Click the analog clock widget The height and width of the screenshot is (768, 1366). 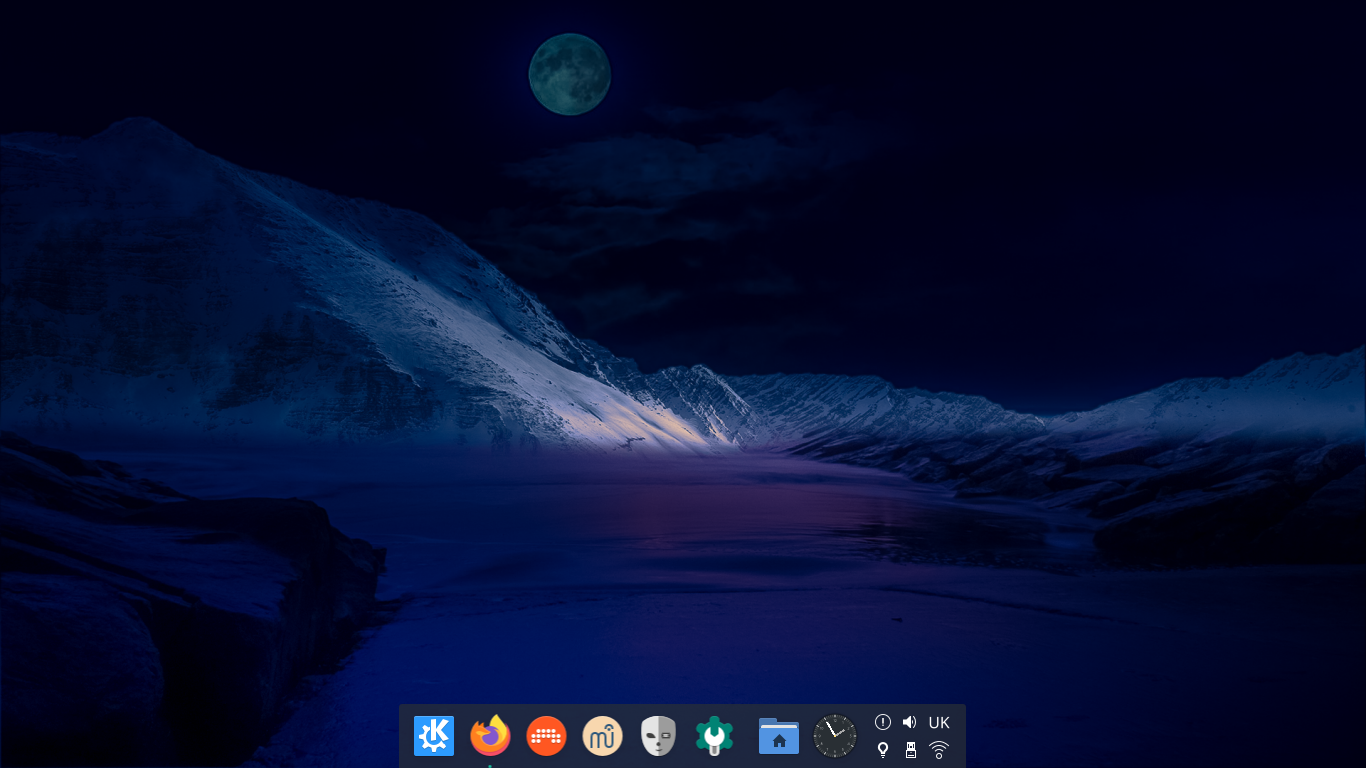coord(835,736)
